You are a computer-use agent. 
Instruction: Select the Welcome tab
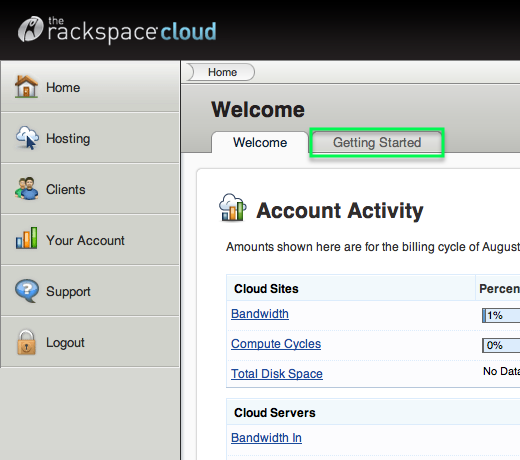[x=260, y=143]
